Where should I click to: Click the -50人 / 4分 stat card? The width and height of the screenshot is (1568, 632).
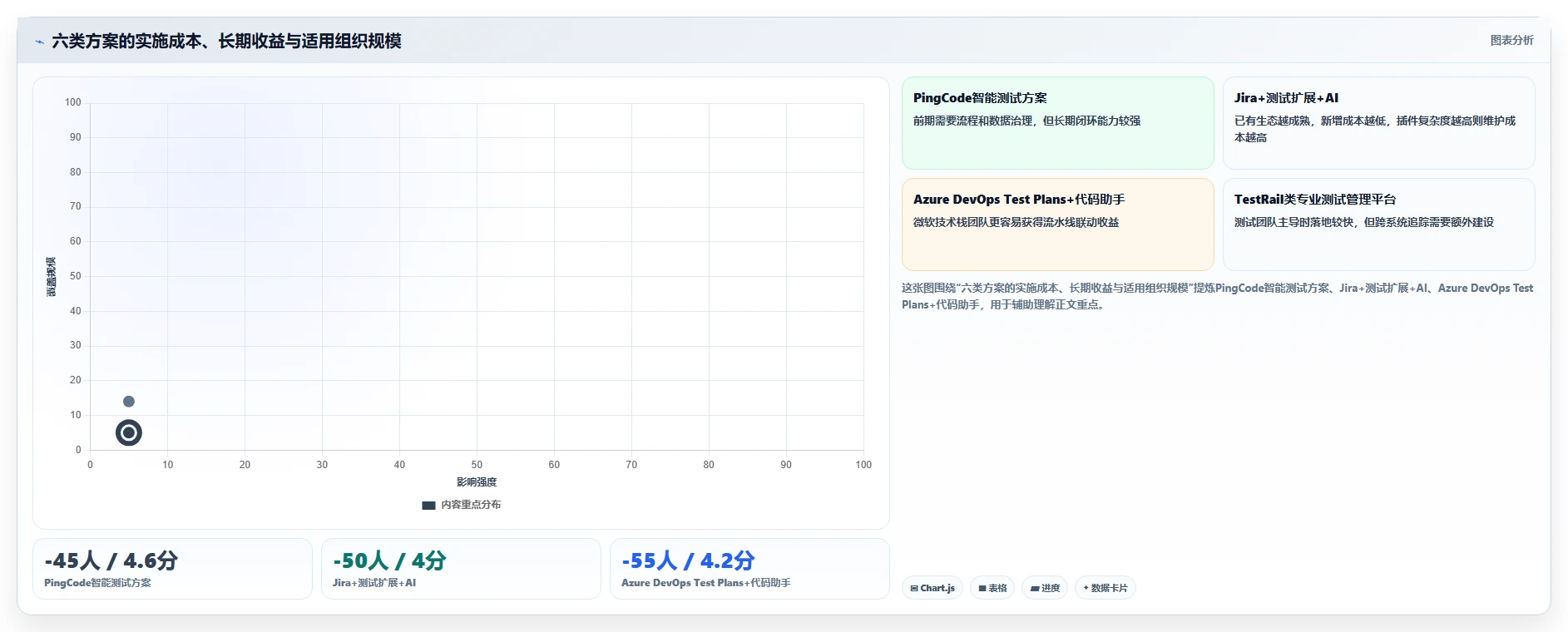click(x=461, y=569)
